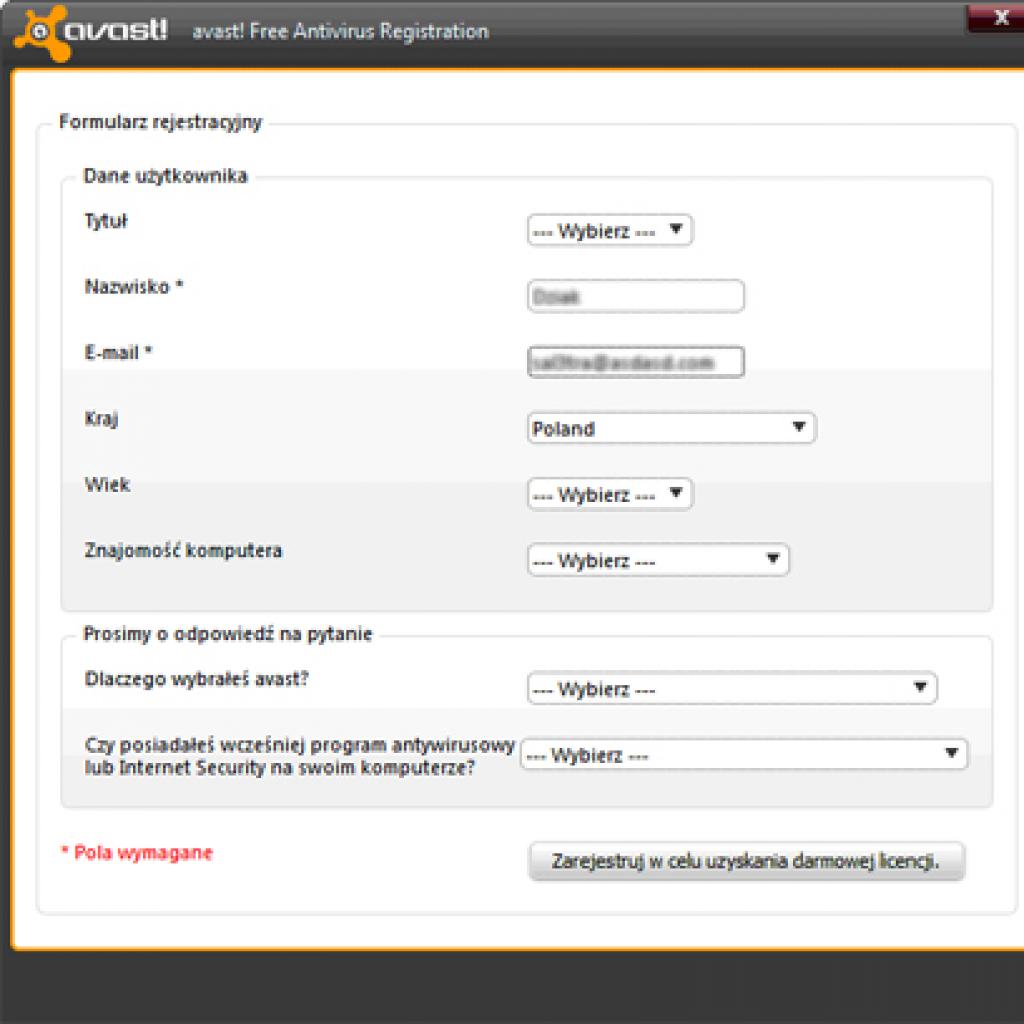This screenshot has height=1024, width=1024.
Task: Click the "Formularz rejestracyjny" heading
Action: click(161, 122)
